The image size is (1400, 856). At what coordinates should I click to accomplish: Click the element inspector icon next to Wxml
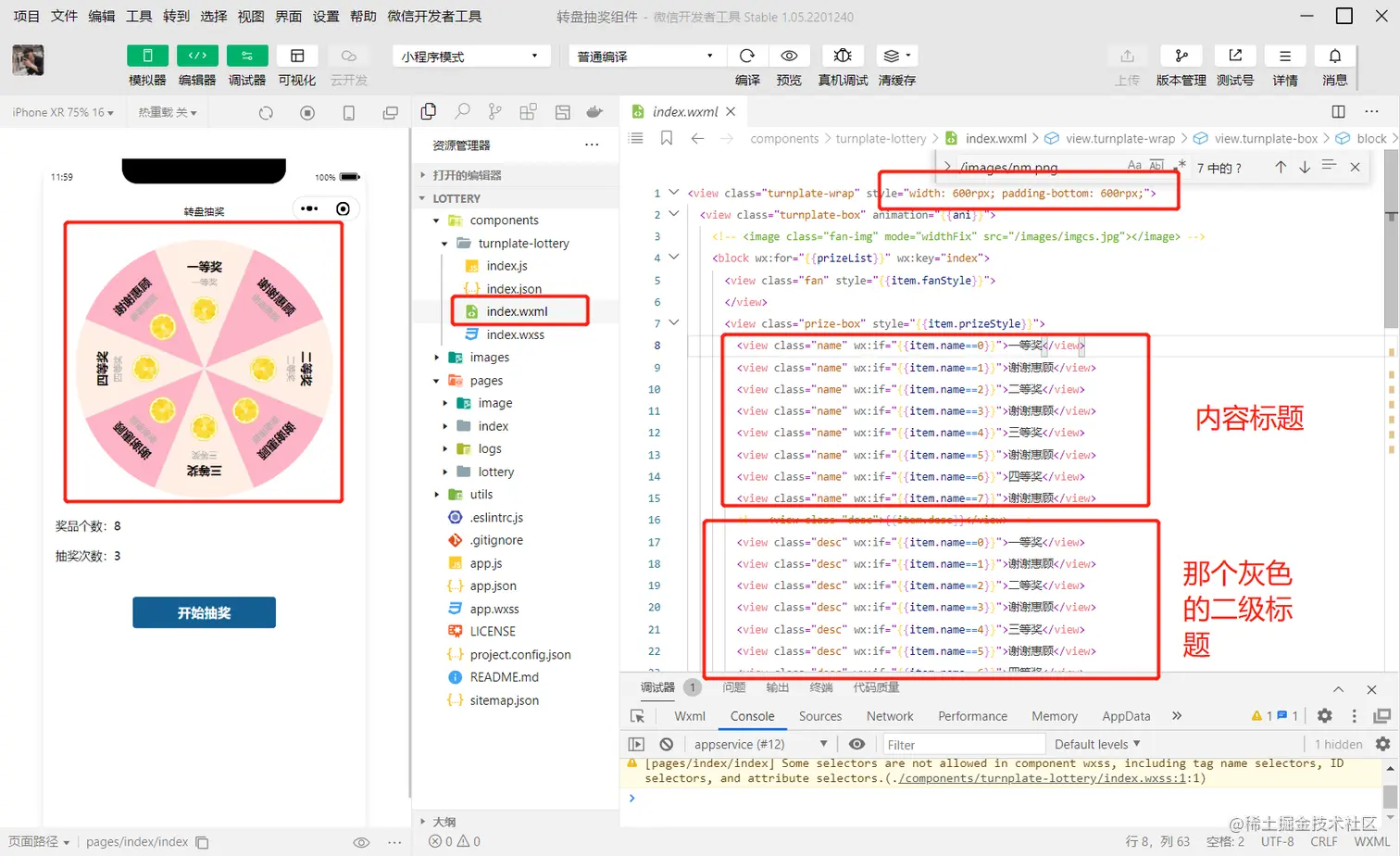(637, 716)
